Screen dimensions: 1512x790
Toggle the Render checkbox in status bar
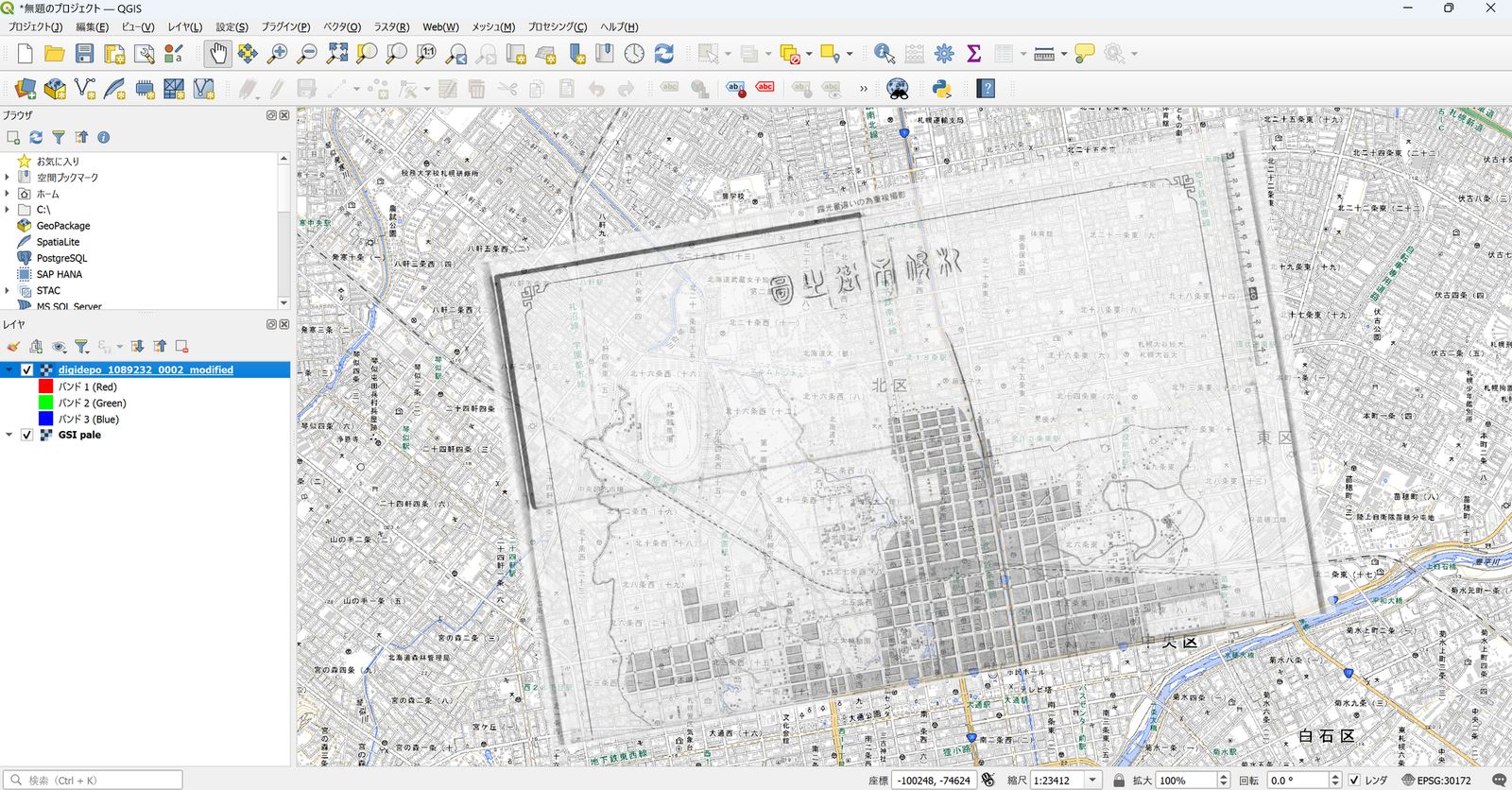[x=1354, y=781]
